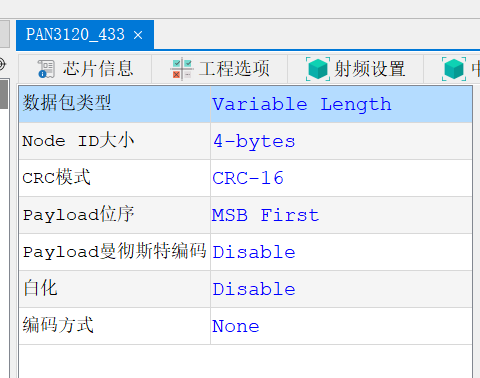Toggle Payload曼彻斯特编码 Disable value
Screen dimensions: 480x378
pos(341,252)
